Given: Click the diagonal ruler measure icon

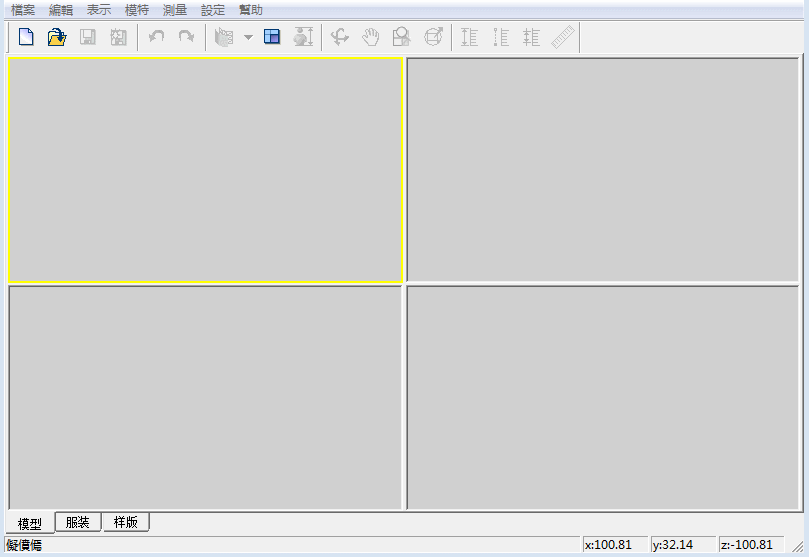Looking at the screenshot, I should [x=564, y=38].
